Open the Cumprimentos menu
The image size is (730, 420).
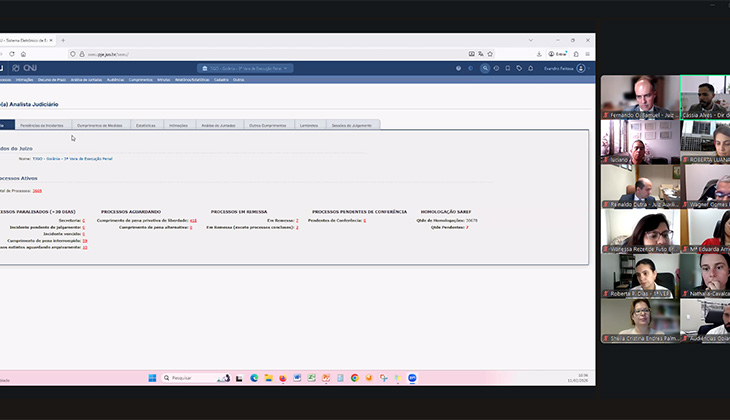click(141, 80)
